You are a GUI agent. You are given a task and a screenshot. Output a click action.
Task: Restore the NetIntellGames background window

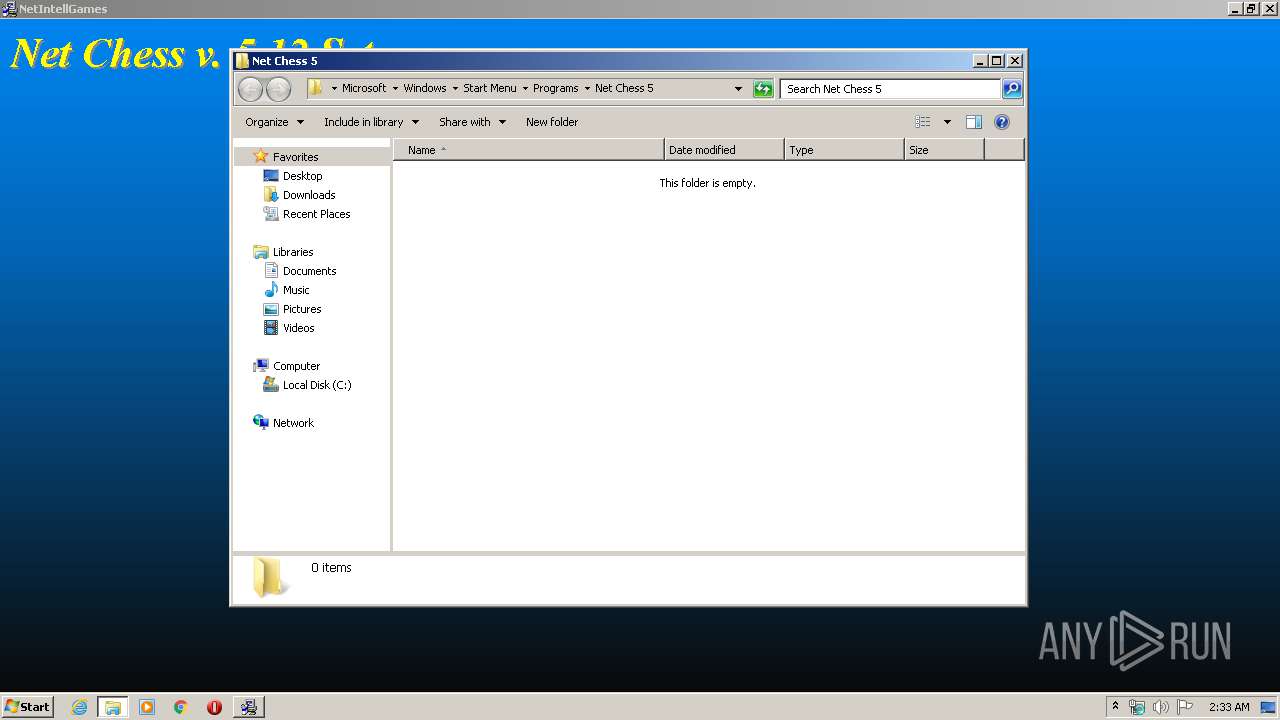pos(1250,8)
